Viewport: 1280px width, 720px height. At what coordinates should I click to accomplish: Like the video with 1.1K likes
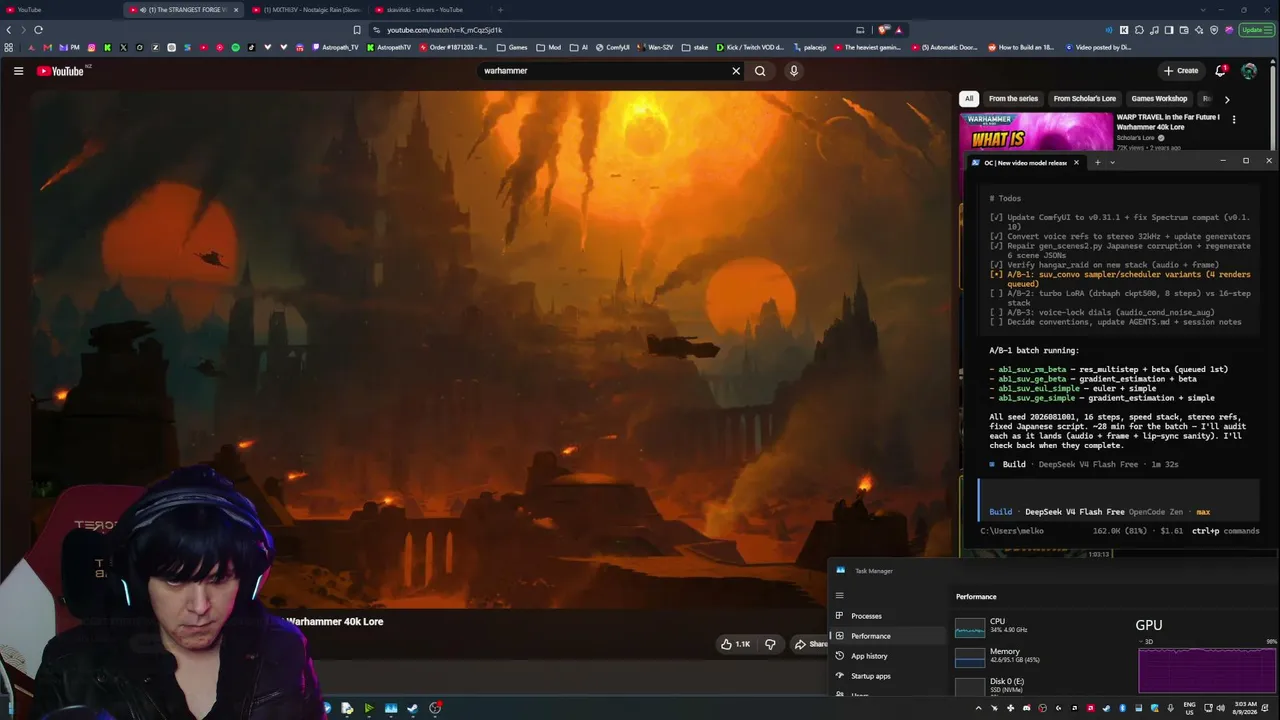(x=735, y=644)
